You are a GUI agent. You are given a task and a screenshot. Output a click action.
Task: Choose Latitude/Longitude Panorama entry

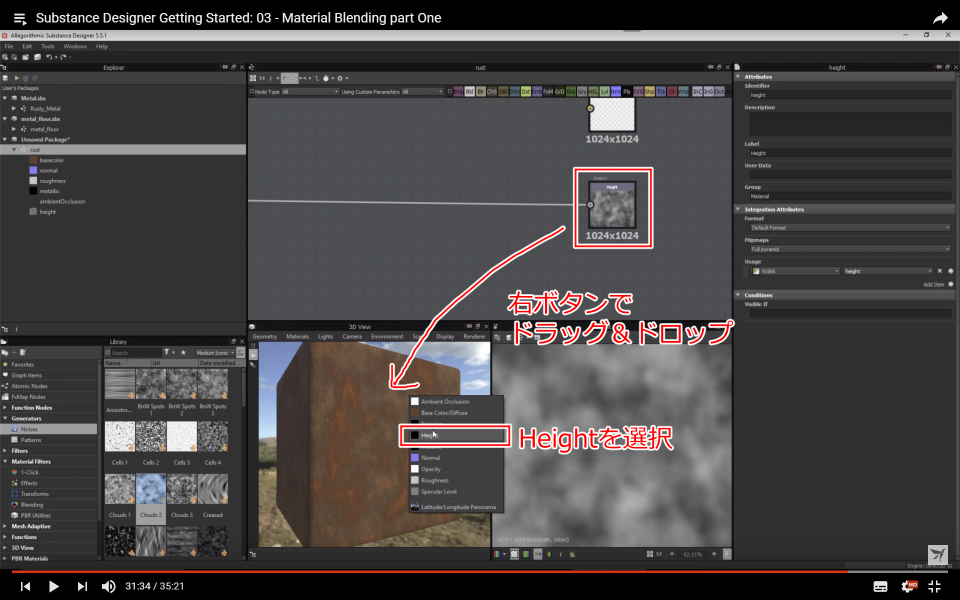[x=458, y=507]
